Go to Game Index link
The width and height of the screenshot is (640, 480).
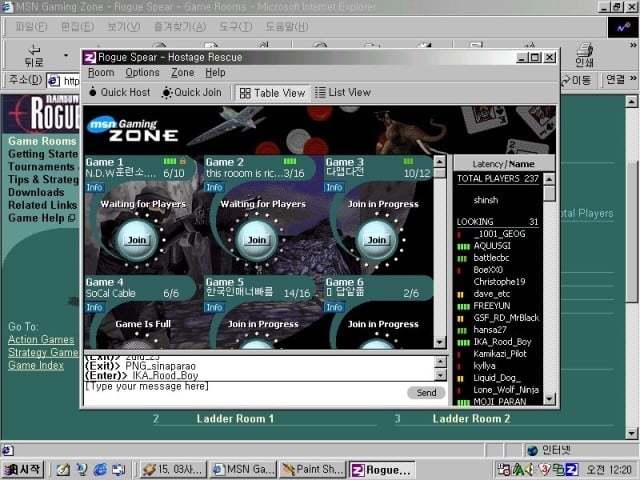pos(36,365)
